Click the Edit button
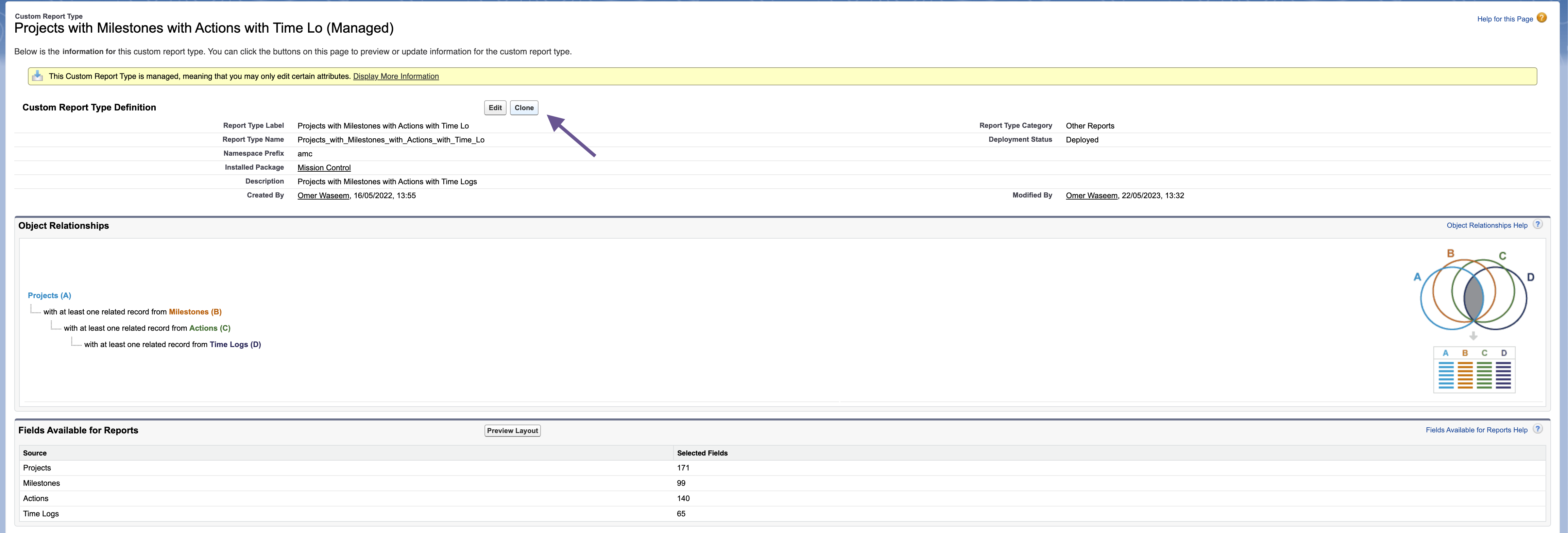Image resolution: width=1568 pixels, height=533 pixels. pos(495,108)
